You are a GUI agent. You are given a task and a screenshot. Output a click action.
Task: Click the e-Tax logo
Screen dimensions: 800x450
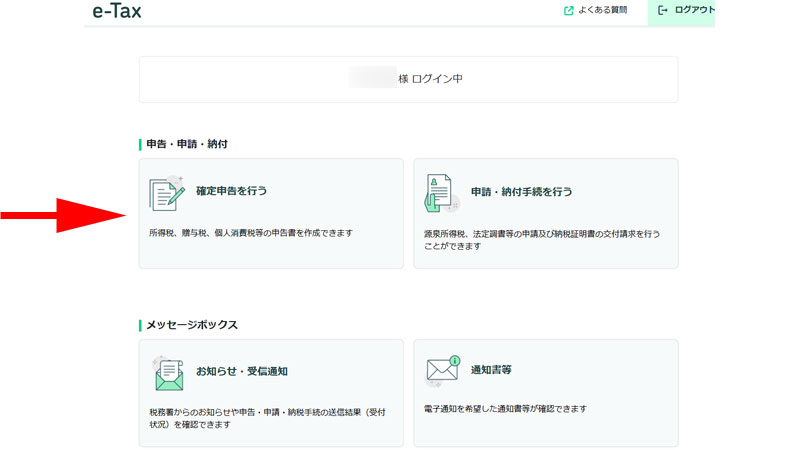[x=117, y=11]
